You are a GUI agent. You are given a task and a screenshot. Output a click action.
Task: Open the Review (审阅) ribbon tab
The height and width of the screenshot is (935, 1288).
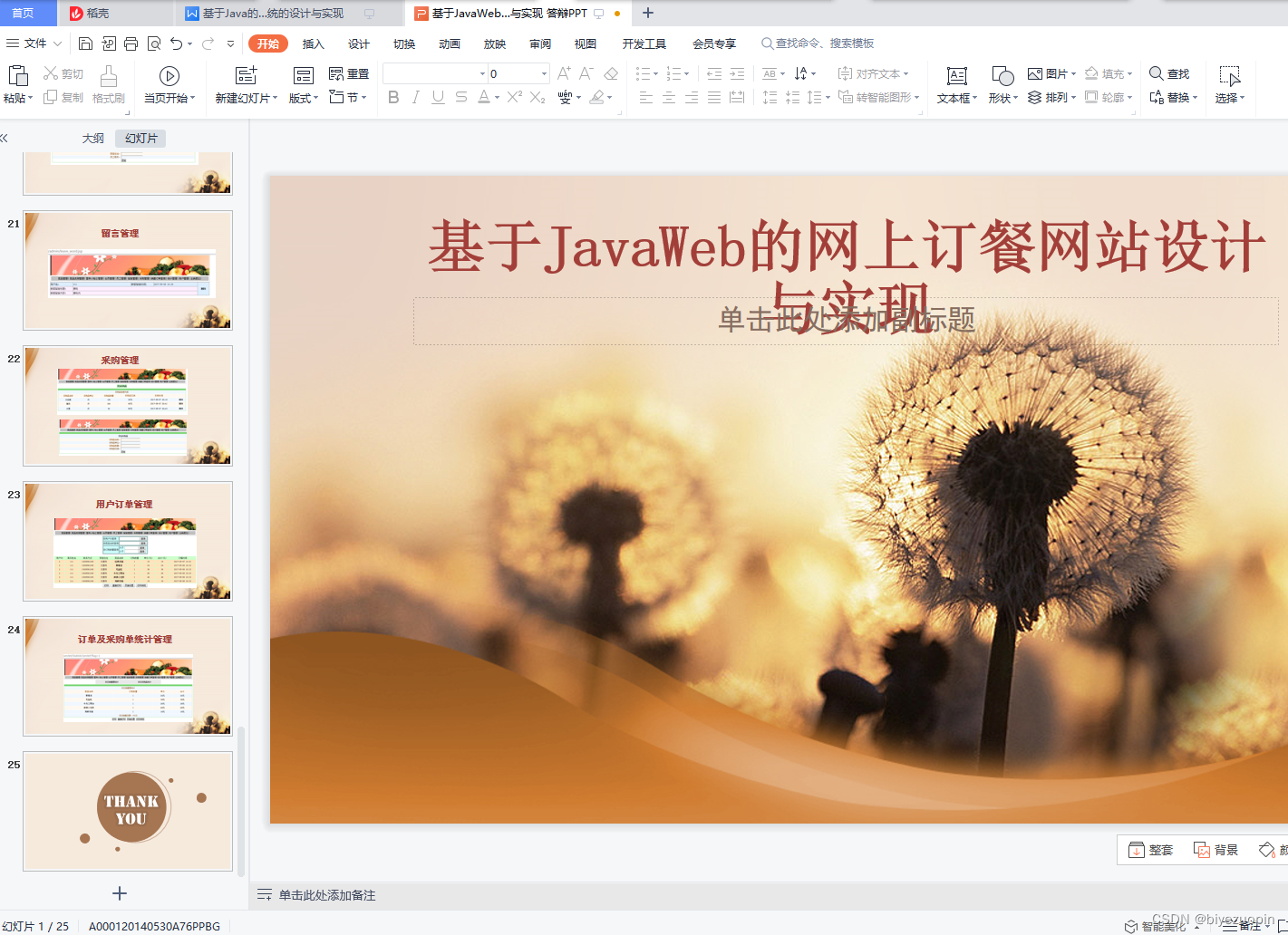coord(540,43)
